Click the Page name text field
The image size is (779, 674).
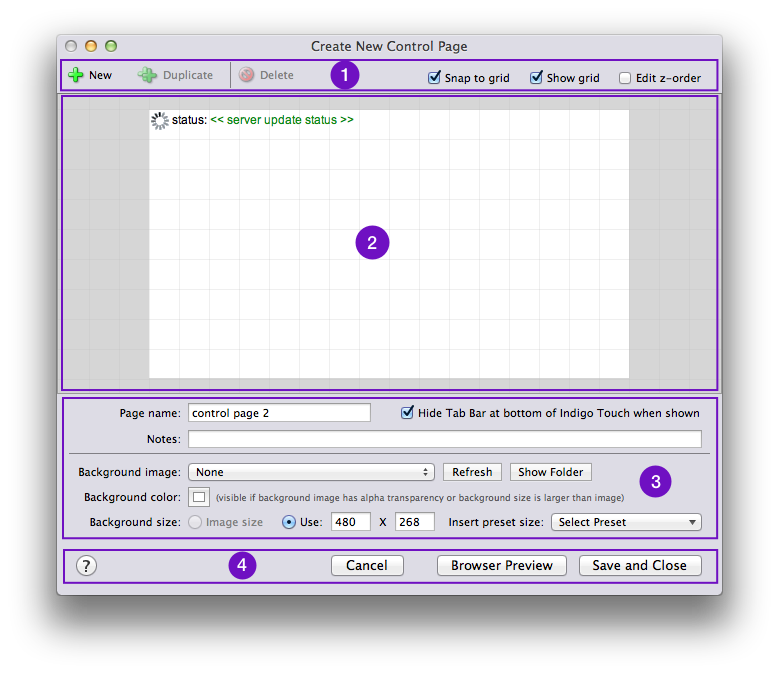point(279,413)
